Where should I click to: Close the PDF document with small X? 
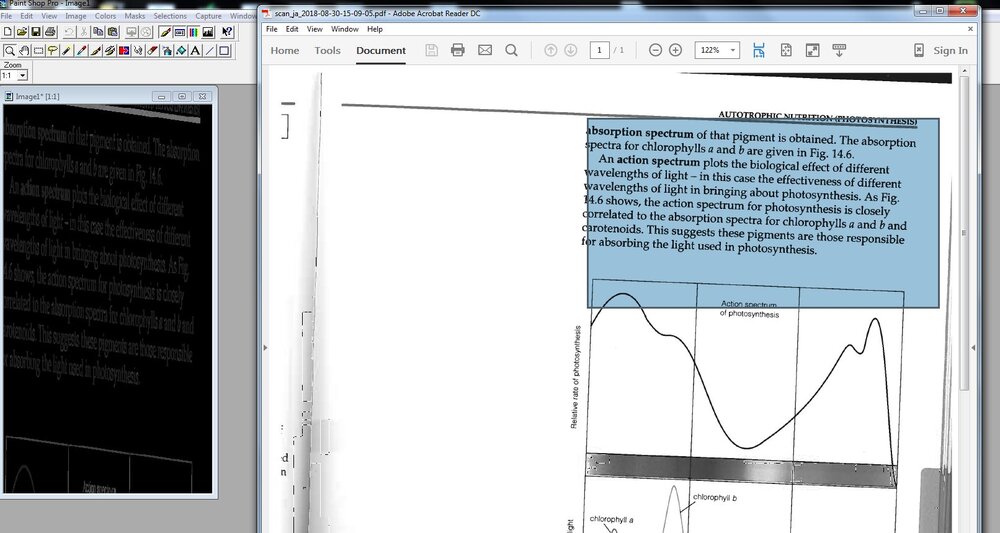click(971, 29)
